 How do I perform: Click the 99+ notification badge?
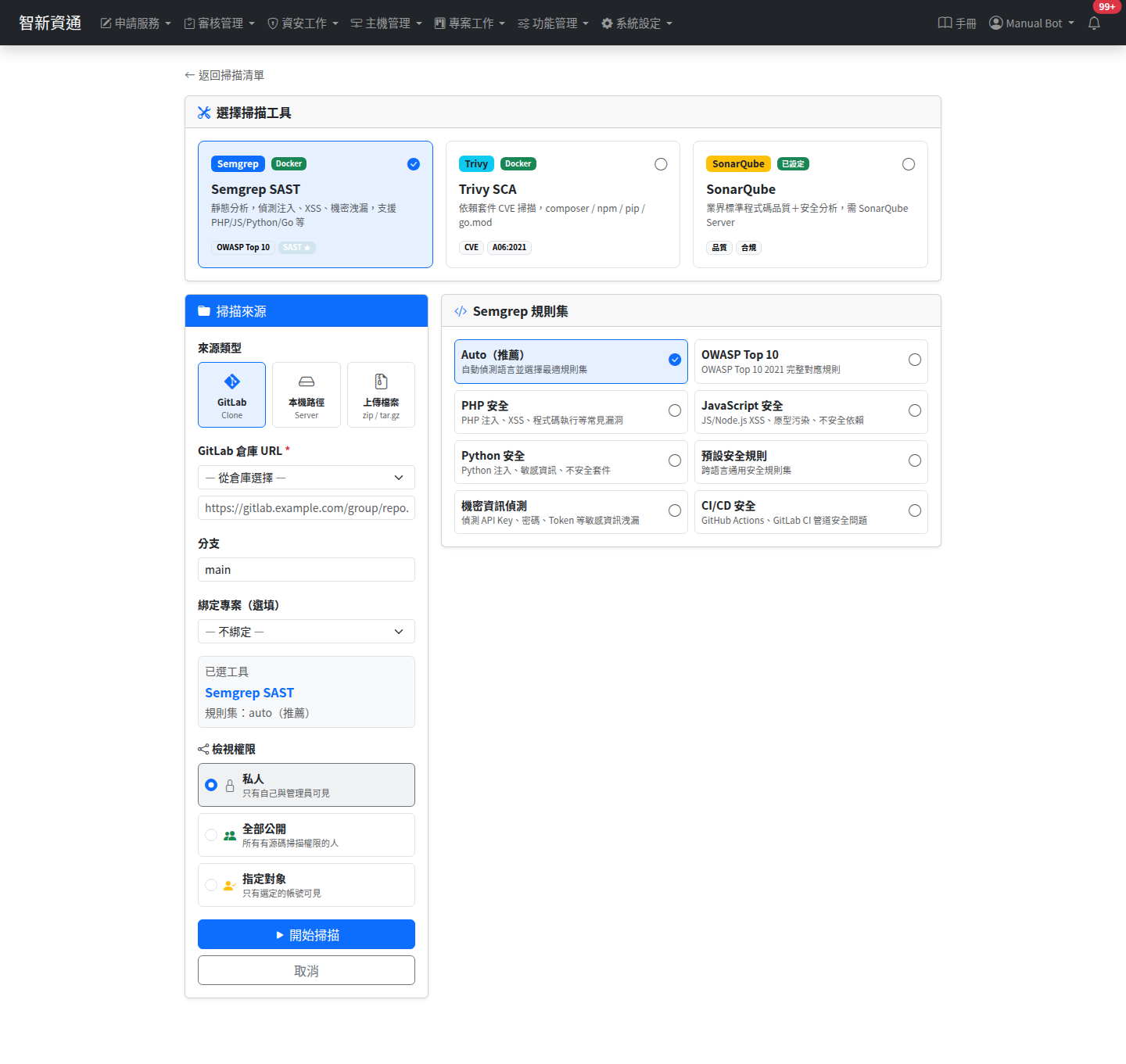tap(1106, 7)
